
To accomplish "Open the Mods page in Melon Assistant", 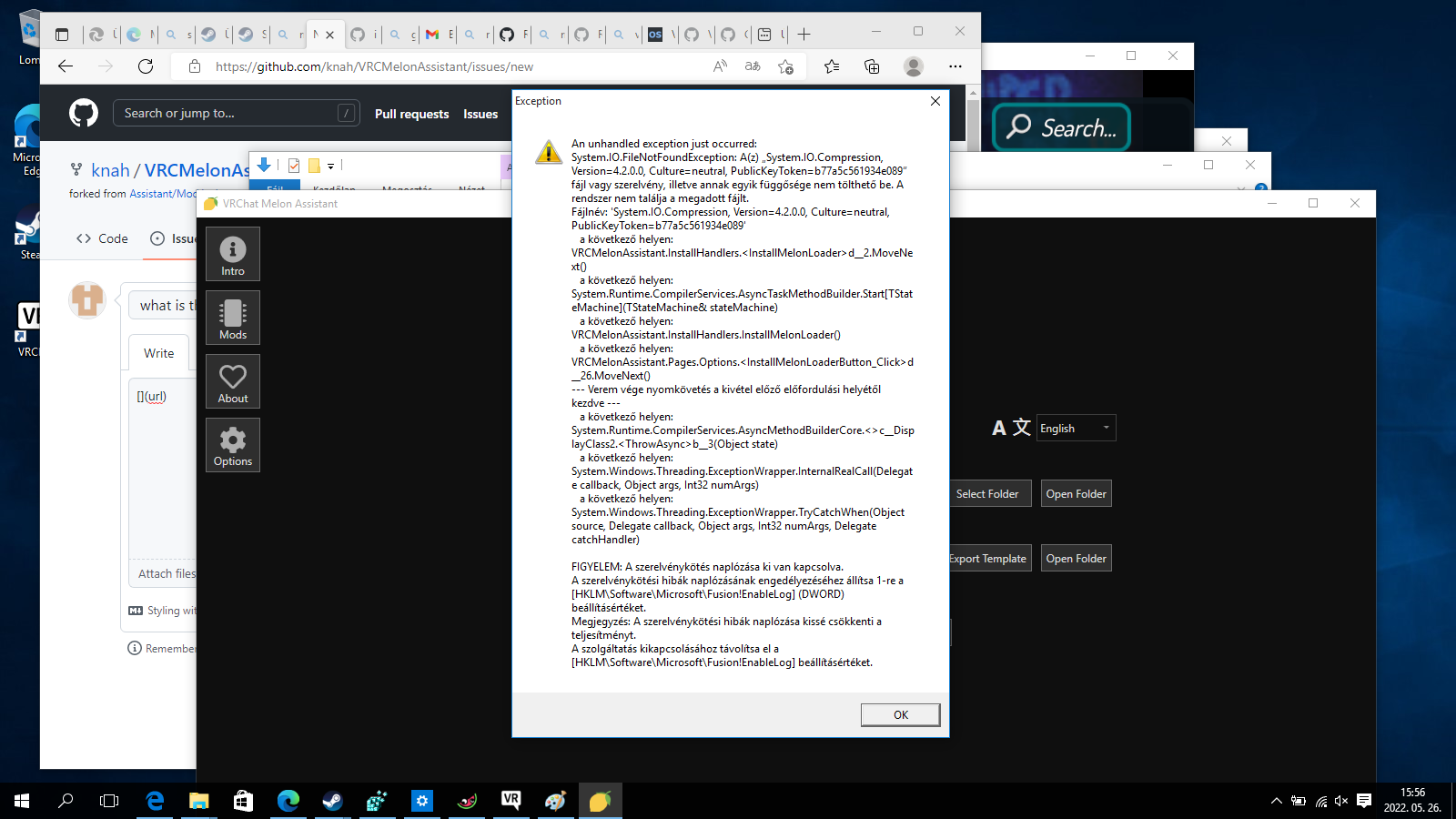I will (x=233, y=318).
